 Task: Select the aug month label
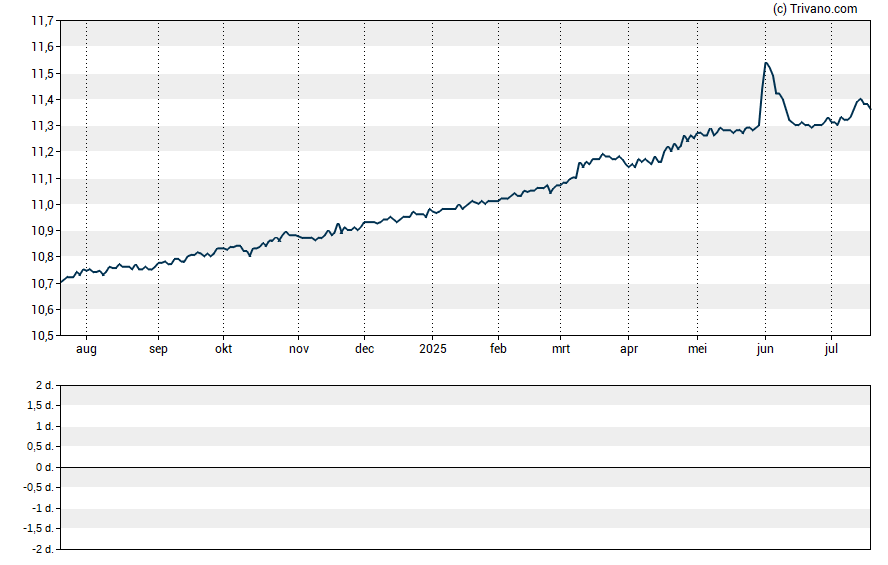[x=86, y=349]
